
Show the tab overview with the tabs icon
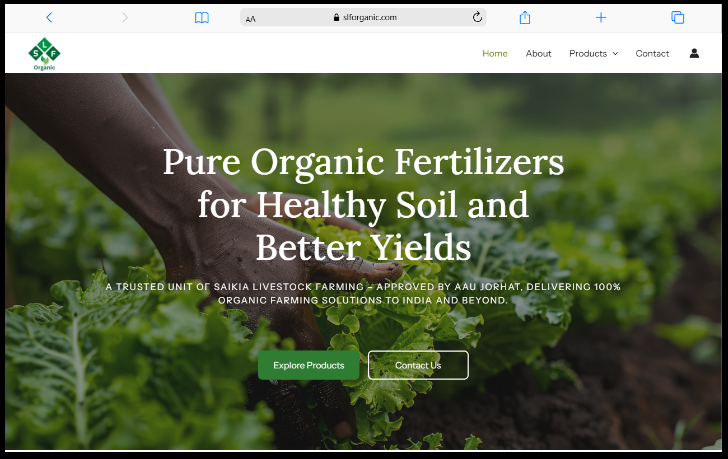[677, 17]
